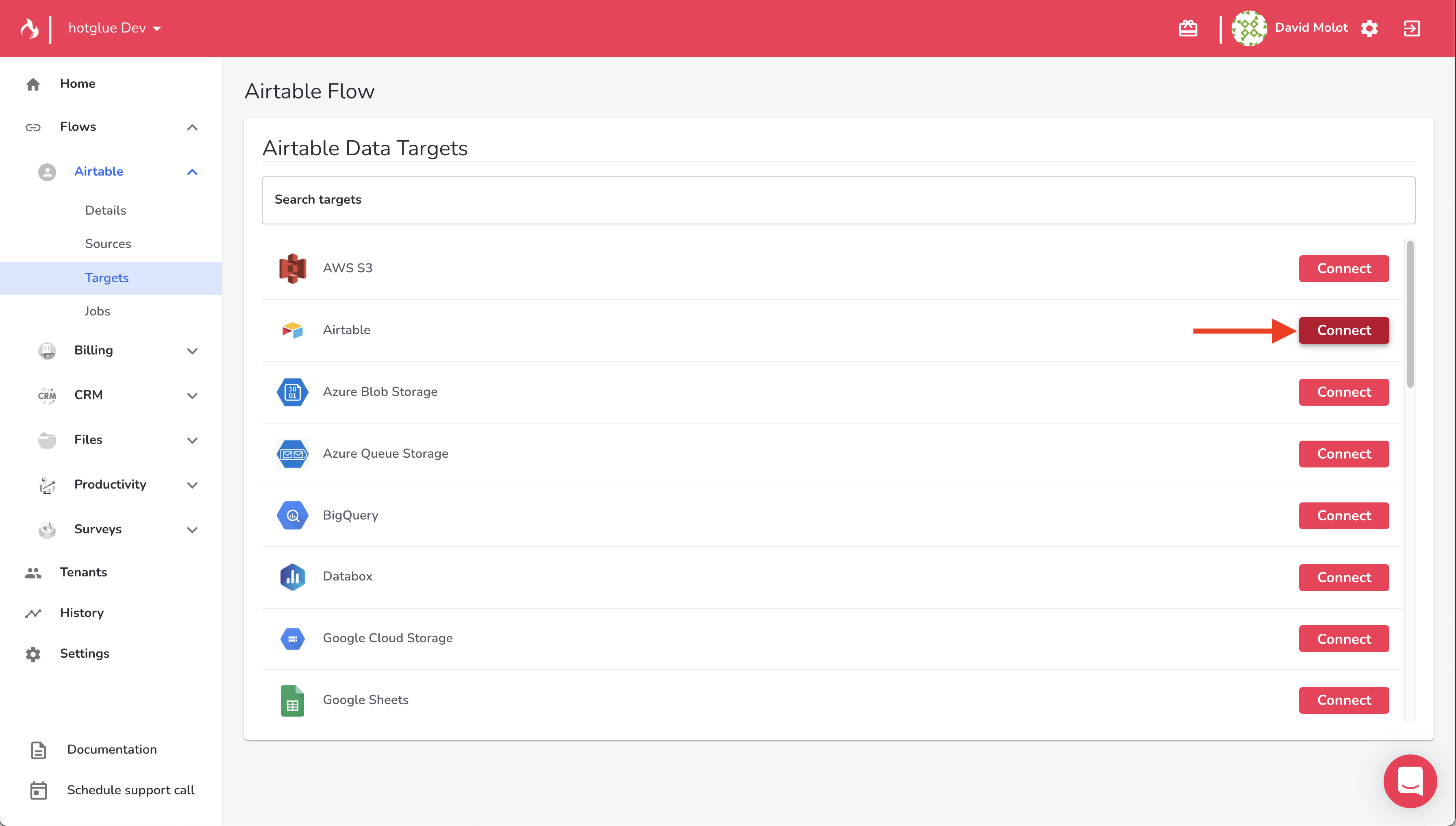The width and height of the screenshot is (1456, 826).
Task: Click the gear icon beside David Molot
Action: coord(1369,28)
